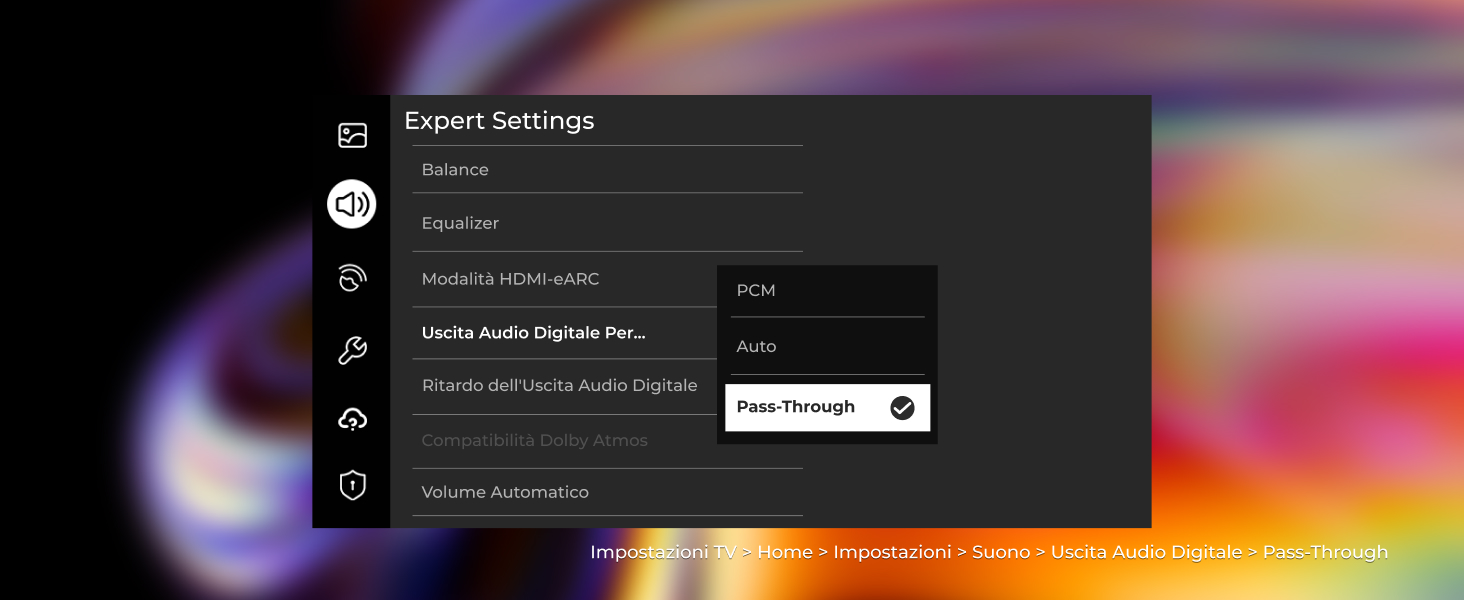
Task: Open Suono from the breadcrumb path
Action: [1001, 551]
